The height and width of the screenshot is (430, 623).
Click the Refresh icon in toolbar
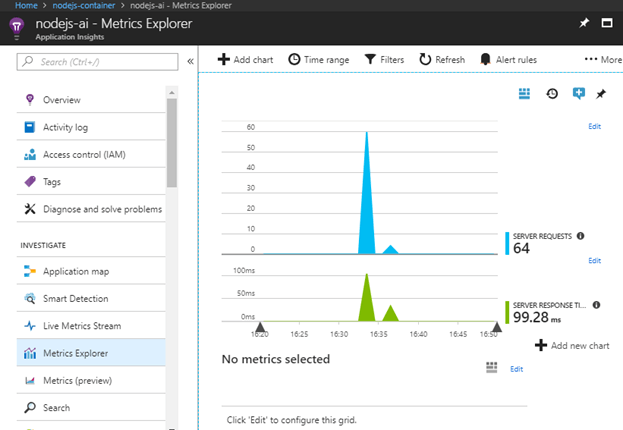point(425,60)
